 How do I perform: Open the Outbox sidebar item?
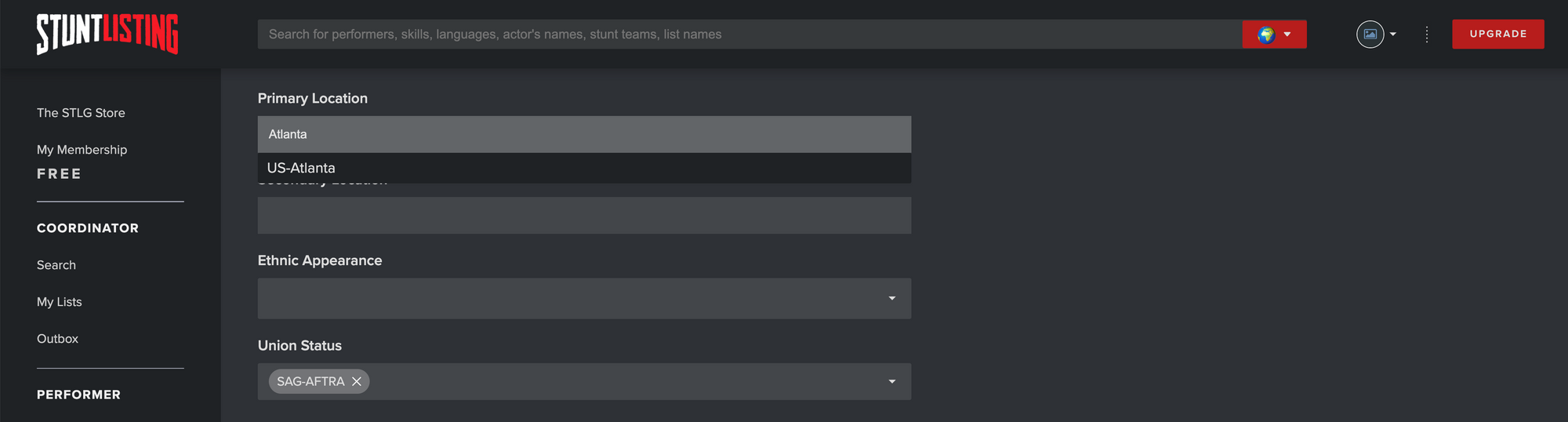click(x=57, y=339)
